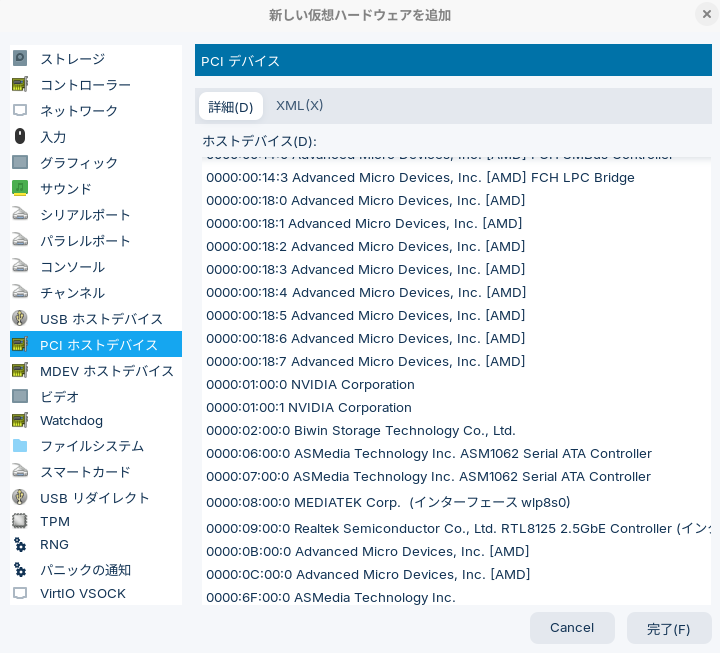The height and width of the screenshot is (653, 720).
Task: Click the Storage (ストレージ) disk icon
Action: click(20, 58)
